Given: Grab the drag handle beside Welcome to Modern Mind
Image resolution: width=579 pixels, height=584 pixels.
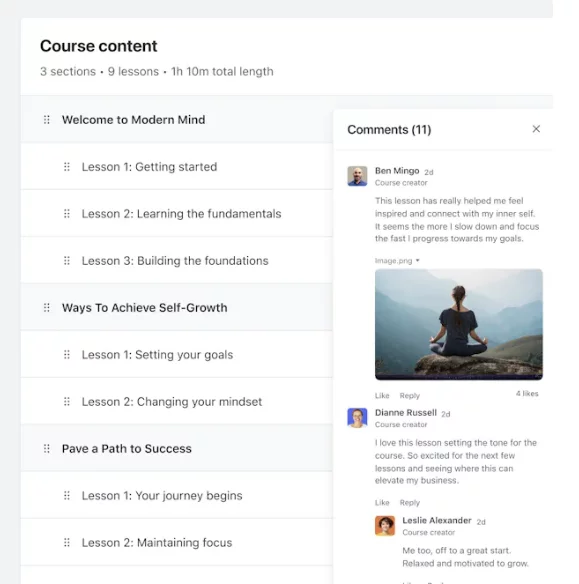Looking at the screenshot, I should (47, 120).
